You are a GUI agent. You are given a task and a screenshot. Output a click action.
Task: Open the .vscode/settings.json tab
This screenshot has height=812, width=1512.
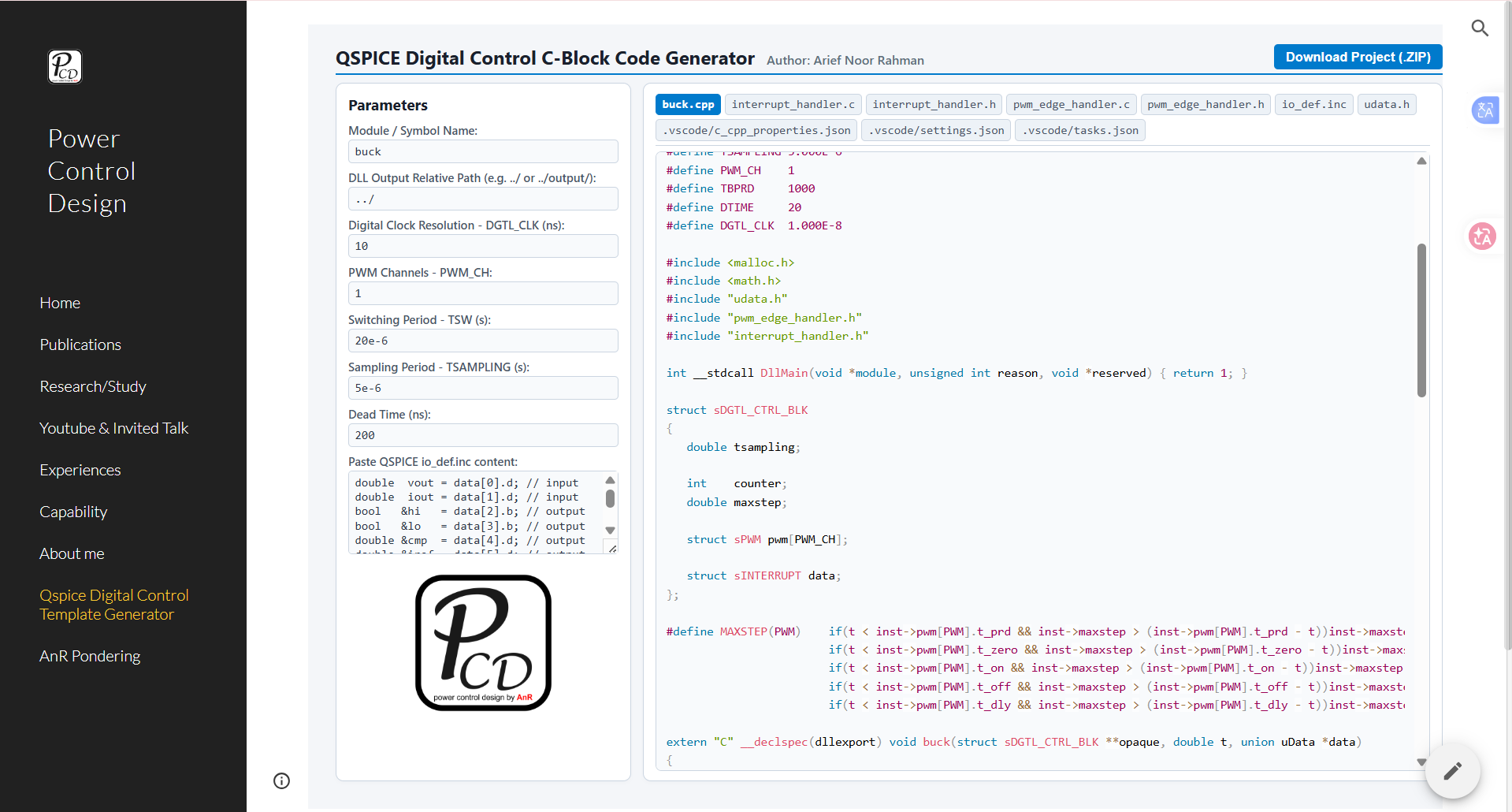pos(936,130)
